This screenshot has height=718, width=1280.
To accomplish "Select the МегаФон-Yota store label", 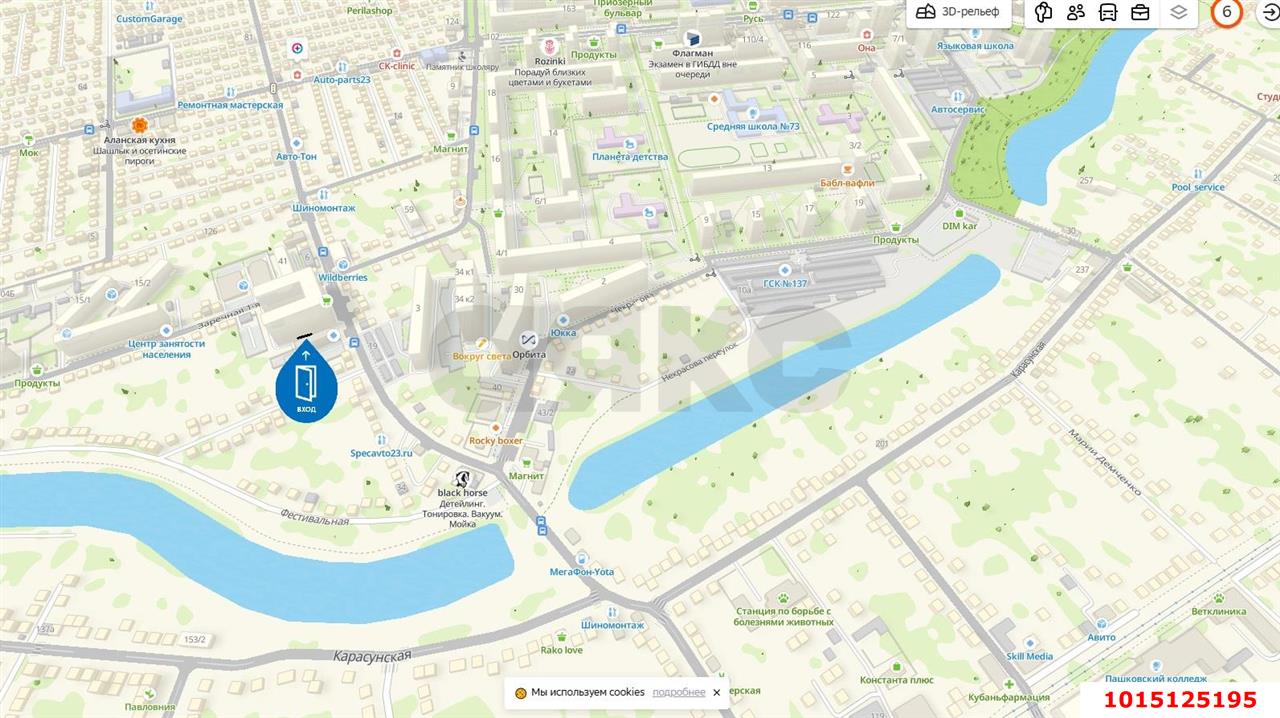I will tap(581, 572).
